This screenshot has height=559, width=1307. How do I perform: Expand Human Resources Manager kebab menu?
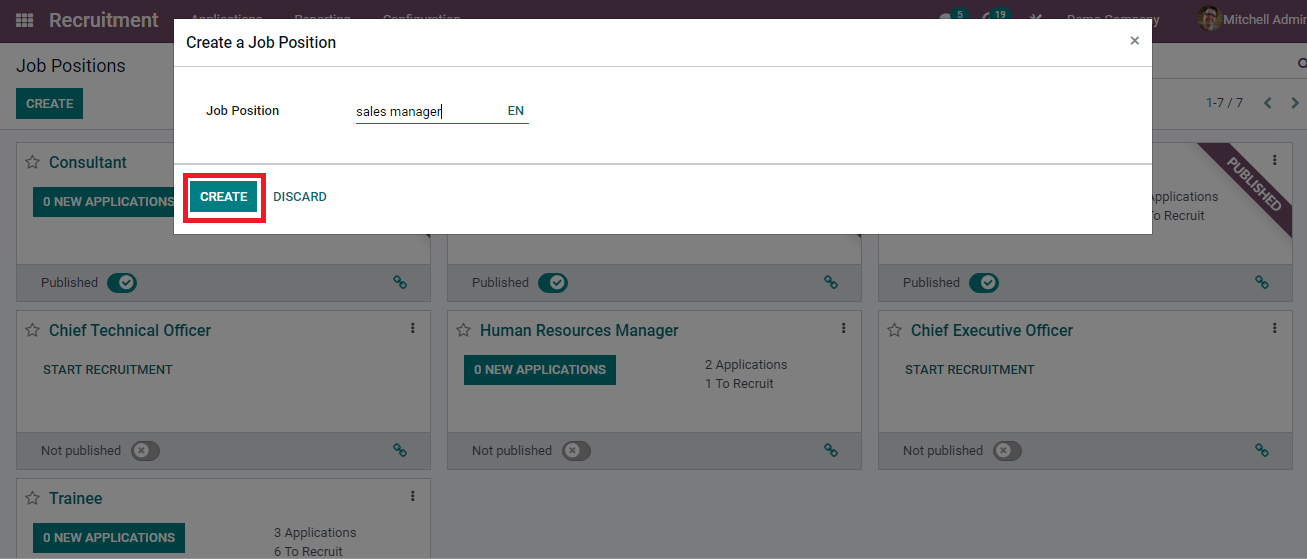click(x=843, y=328)
